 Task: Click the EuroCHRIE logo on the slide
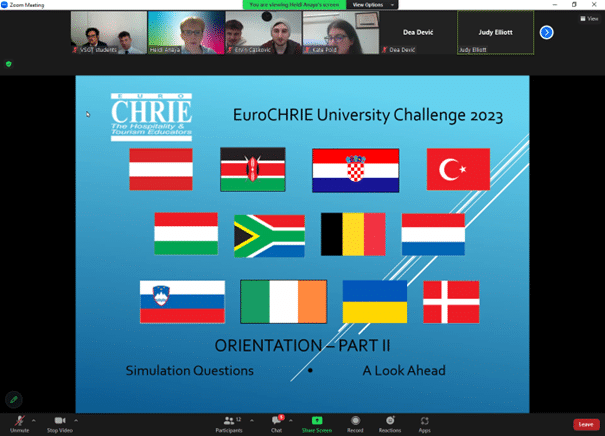151,117
